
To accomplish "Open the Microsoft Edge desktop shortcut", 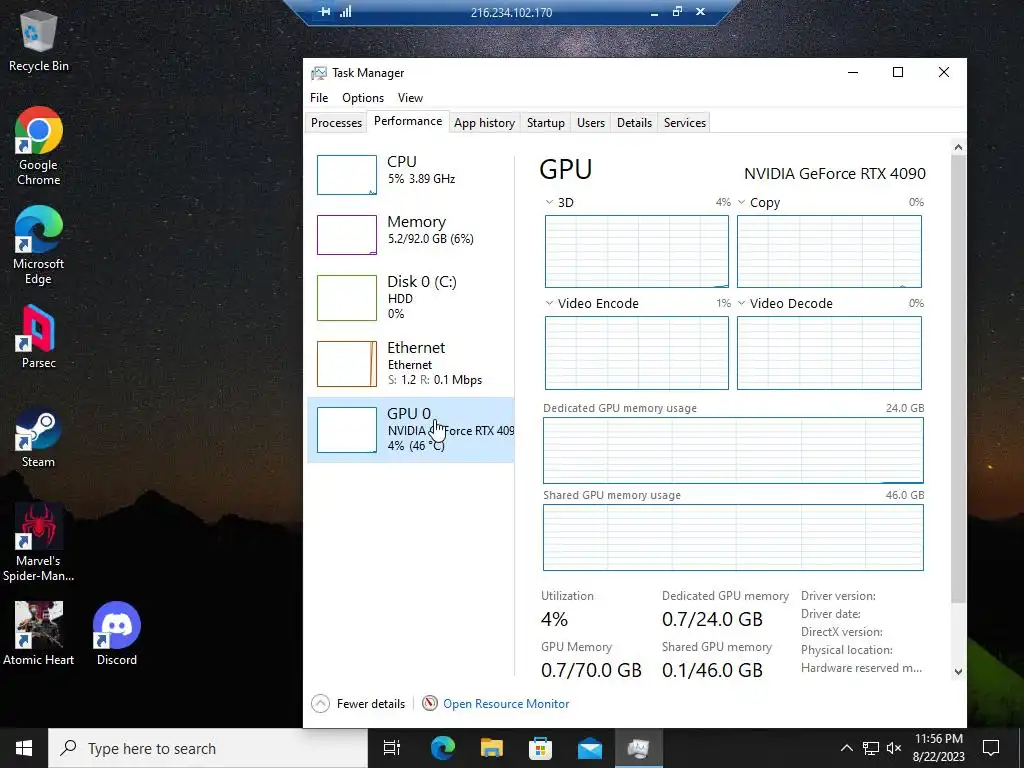I will click(x=39, y=246).
